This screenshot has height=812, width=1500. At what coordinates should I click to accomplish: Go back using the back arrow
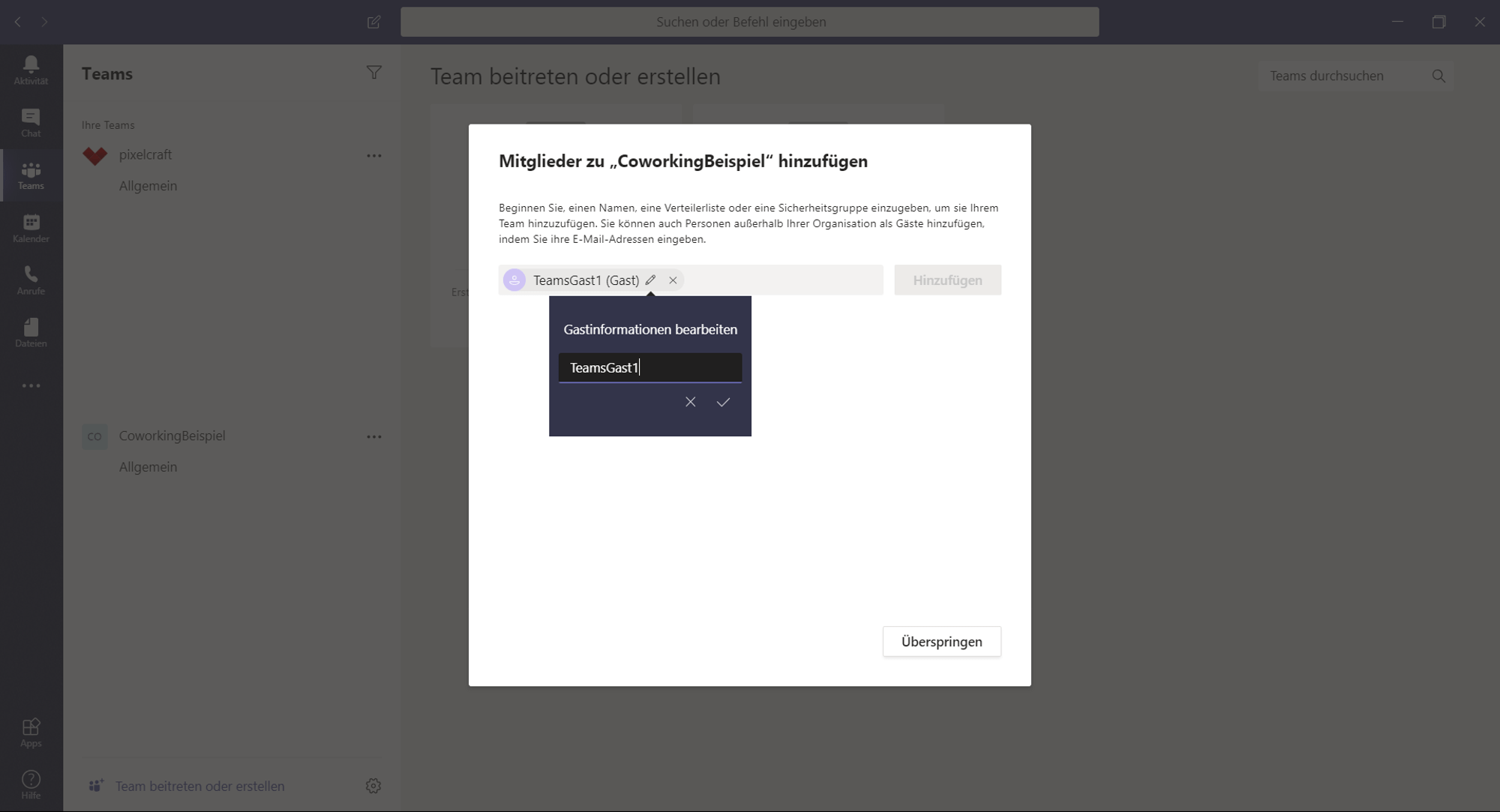pyautogui.click(x=18, y=22)
